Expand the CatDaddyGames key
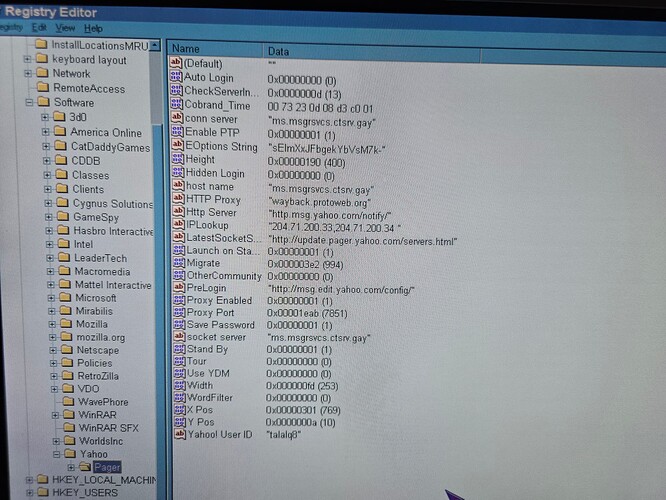Screen dimensions: 666x500 pos(46,147)
